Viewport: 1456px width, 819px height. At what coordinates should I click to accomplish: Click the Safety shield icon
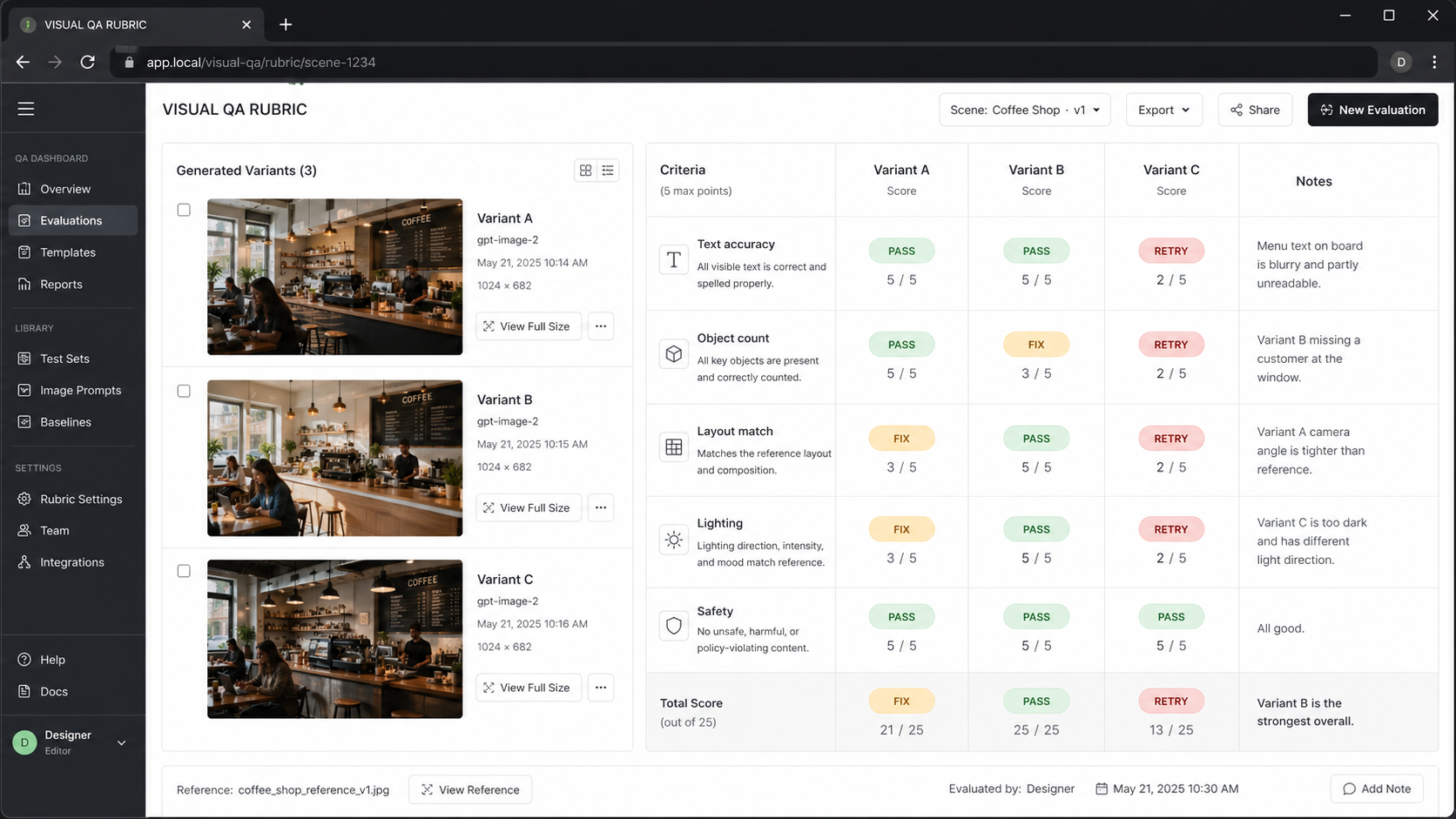click(673, 626)
